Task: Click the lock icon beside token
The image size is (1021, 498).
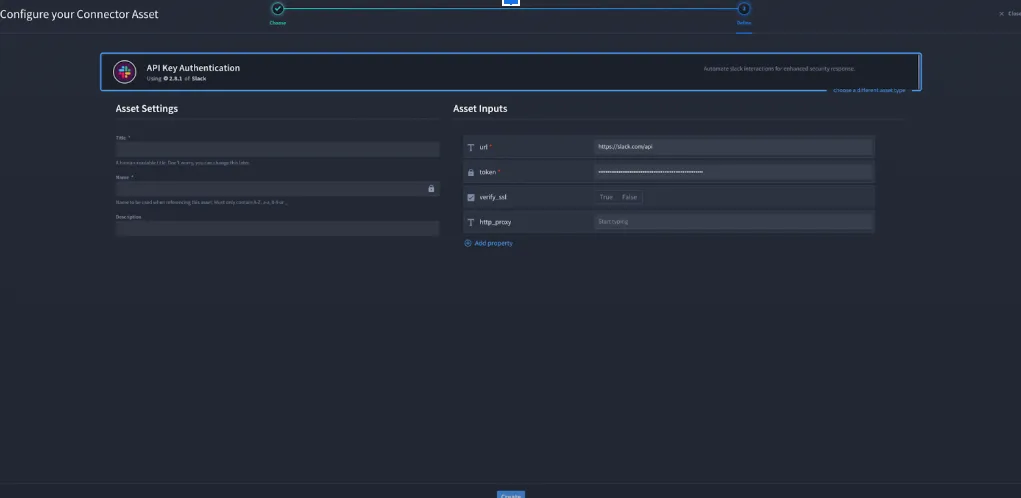Action: 471,173
